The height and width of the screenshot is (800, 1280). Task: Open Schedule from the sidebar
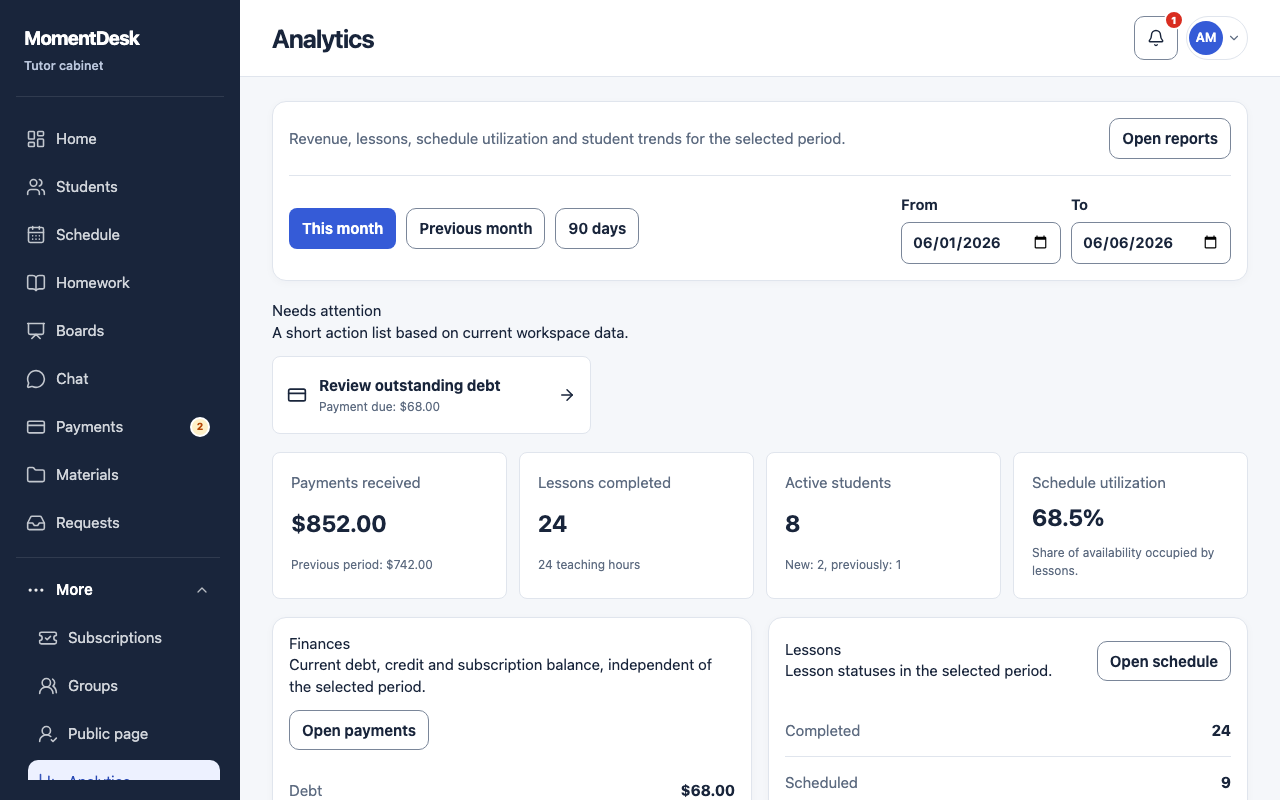(x=118, y=235)
